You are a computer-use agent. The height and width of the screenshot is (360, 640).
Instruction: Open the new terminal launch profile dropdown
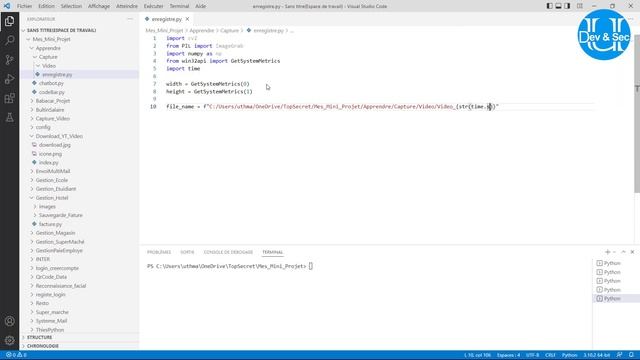click(x=614, y=252)
